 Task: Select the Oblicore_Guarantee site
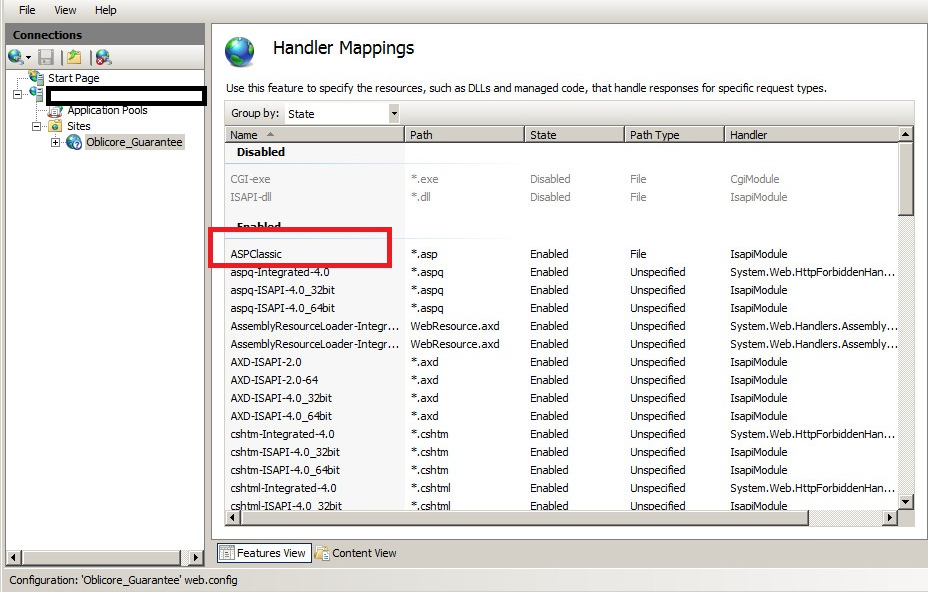click(x=134, y=142)
